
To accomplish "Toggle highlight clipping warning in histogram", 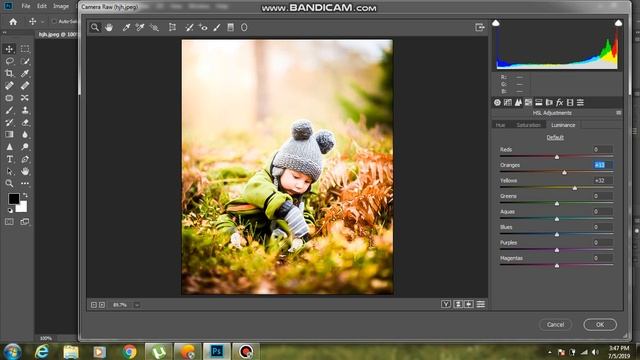I will (618, 23).
